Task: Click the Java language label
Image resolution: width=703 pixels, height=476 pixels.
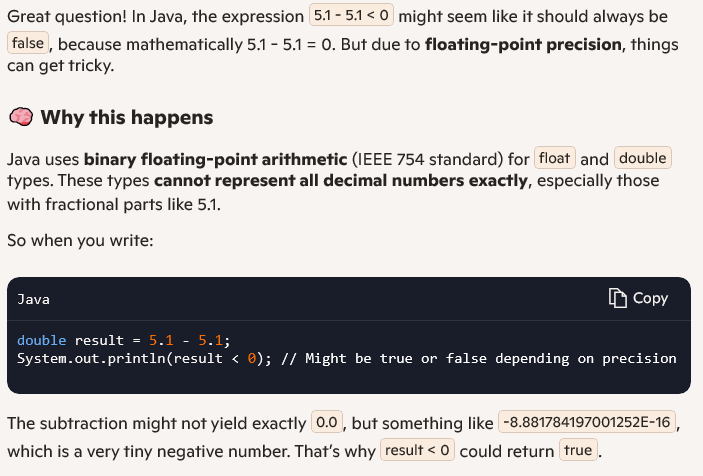Action: point(34,299)
